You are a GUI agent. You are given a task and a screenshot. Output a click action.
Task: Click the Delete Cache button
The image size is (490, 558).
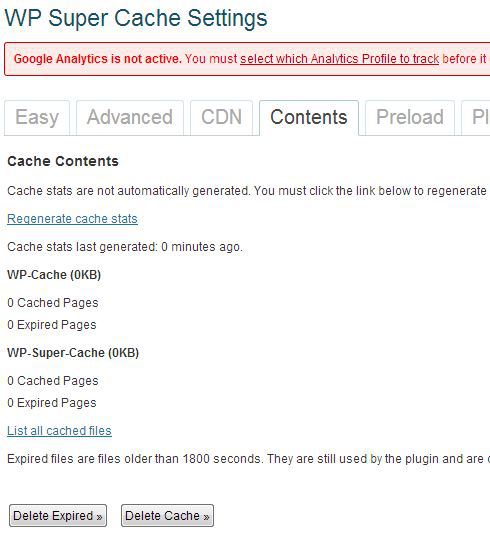coord(167,515)
